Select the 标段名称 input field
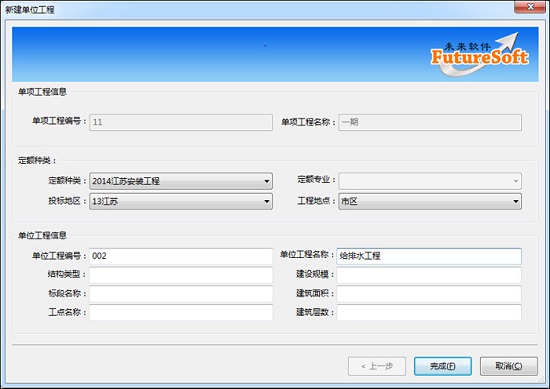The width and height of the screenshot is (550, 389). [181, 294]
